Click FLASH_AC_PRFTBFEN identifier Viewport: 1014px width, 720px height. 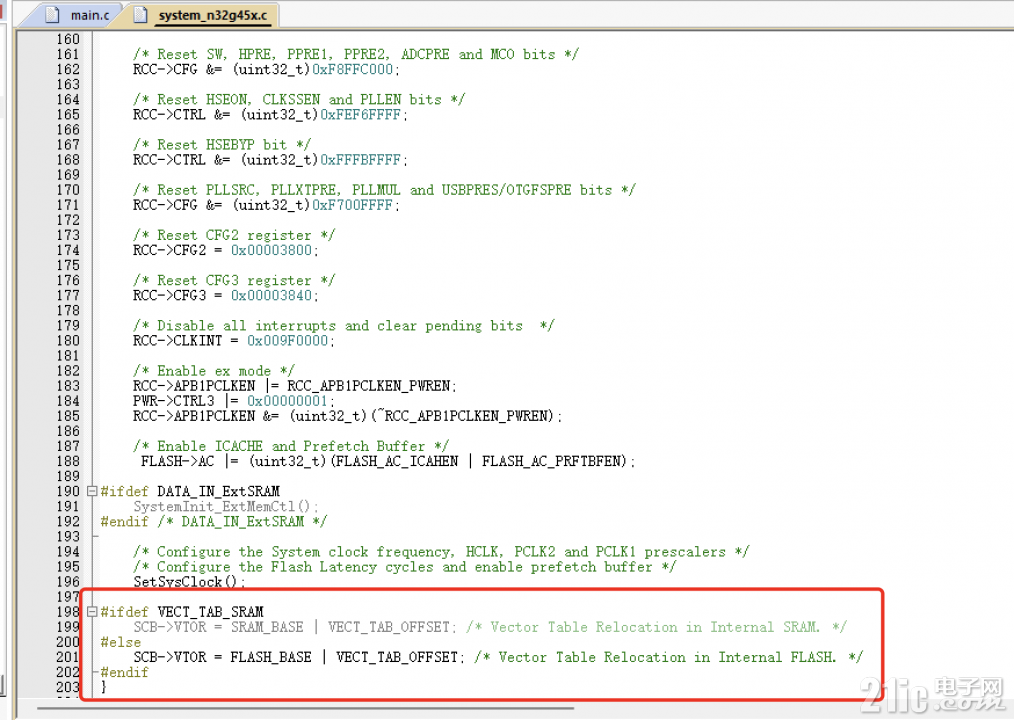[x=550, y=461]
